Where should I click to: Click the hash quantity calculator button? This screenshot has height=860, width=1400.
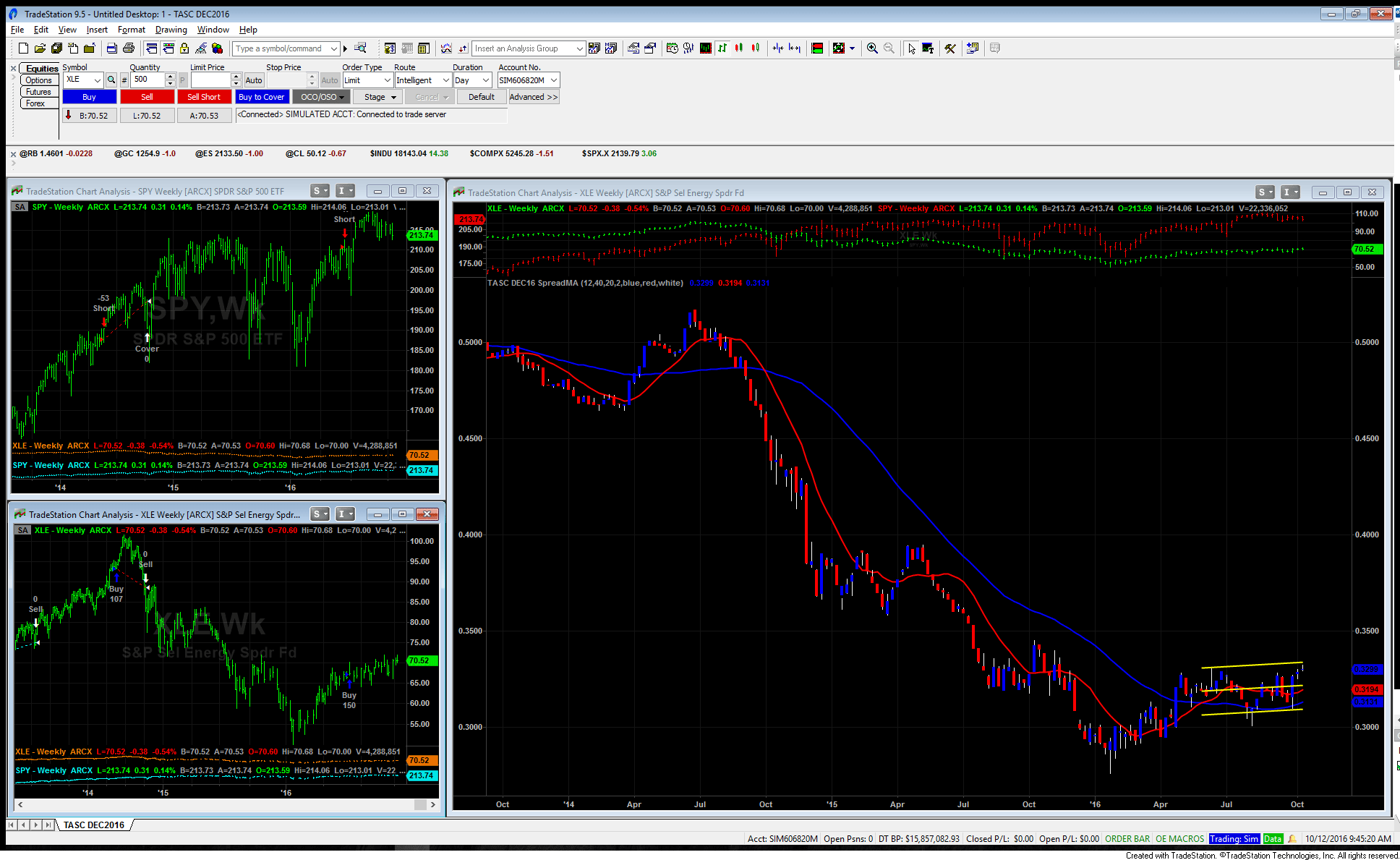[124, 80]
